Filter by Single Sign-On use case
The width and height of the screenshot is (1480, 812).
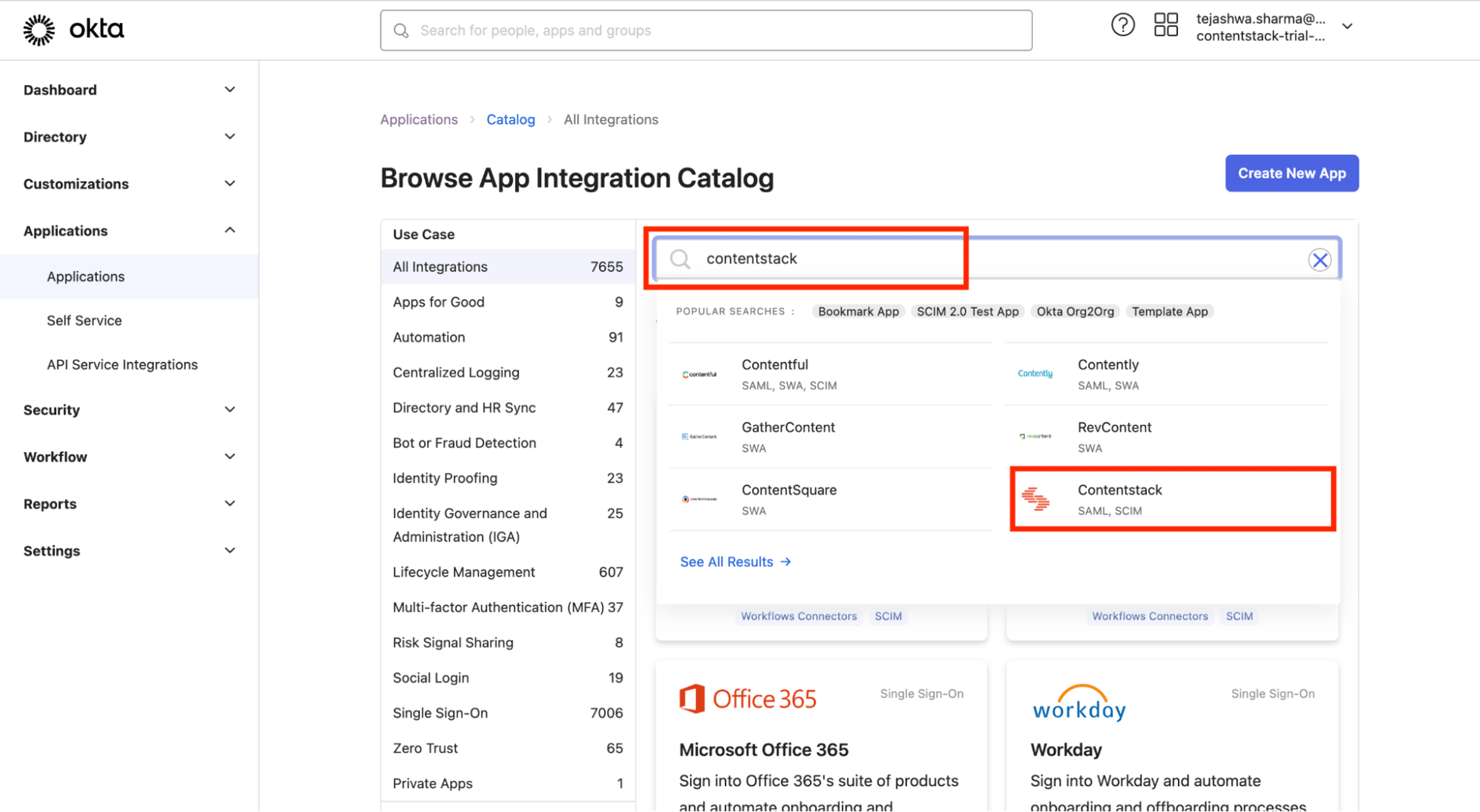click(x=507, y=713)
